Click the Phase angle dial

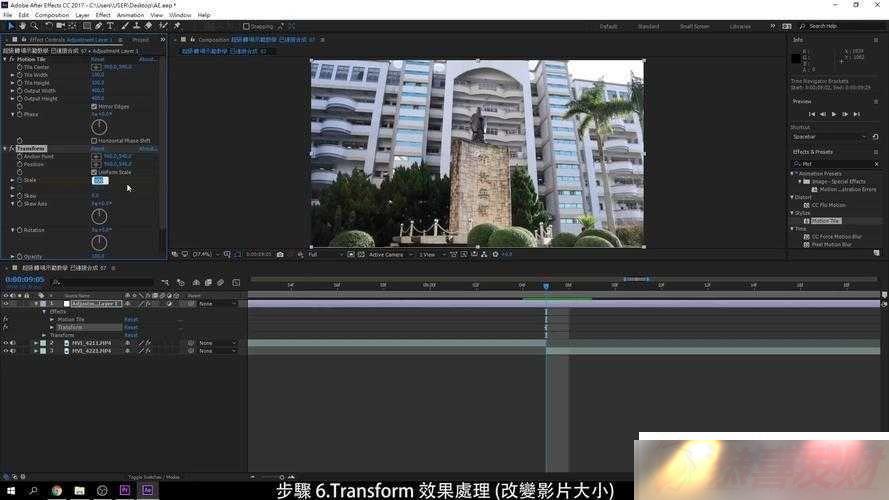pyautogui.click(x=99, y=127)
